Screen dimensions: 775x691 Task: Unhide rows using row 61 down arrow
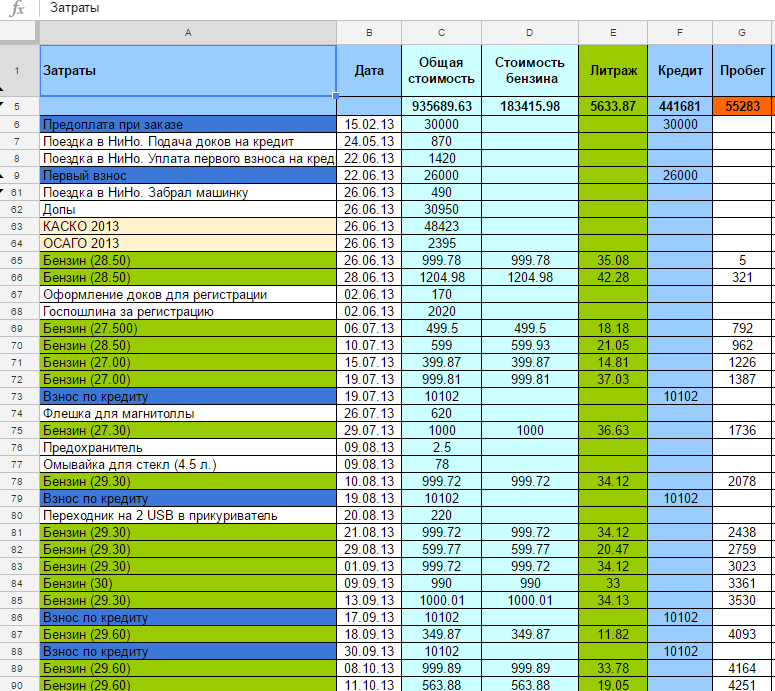pos(3,191)
